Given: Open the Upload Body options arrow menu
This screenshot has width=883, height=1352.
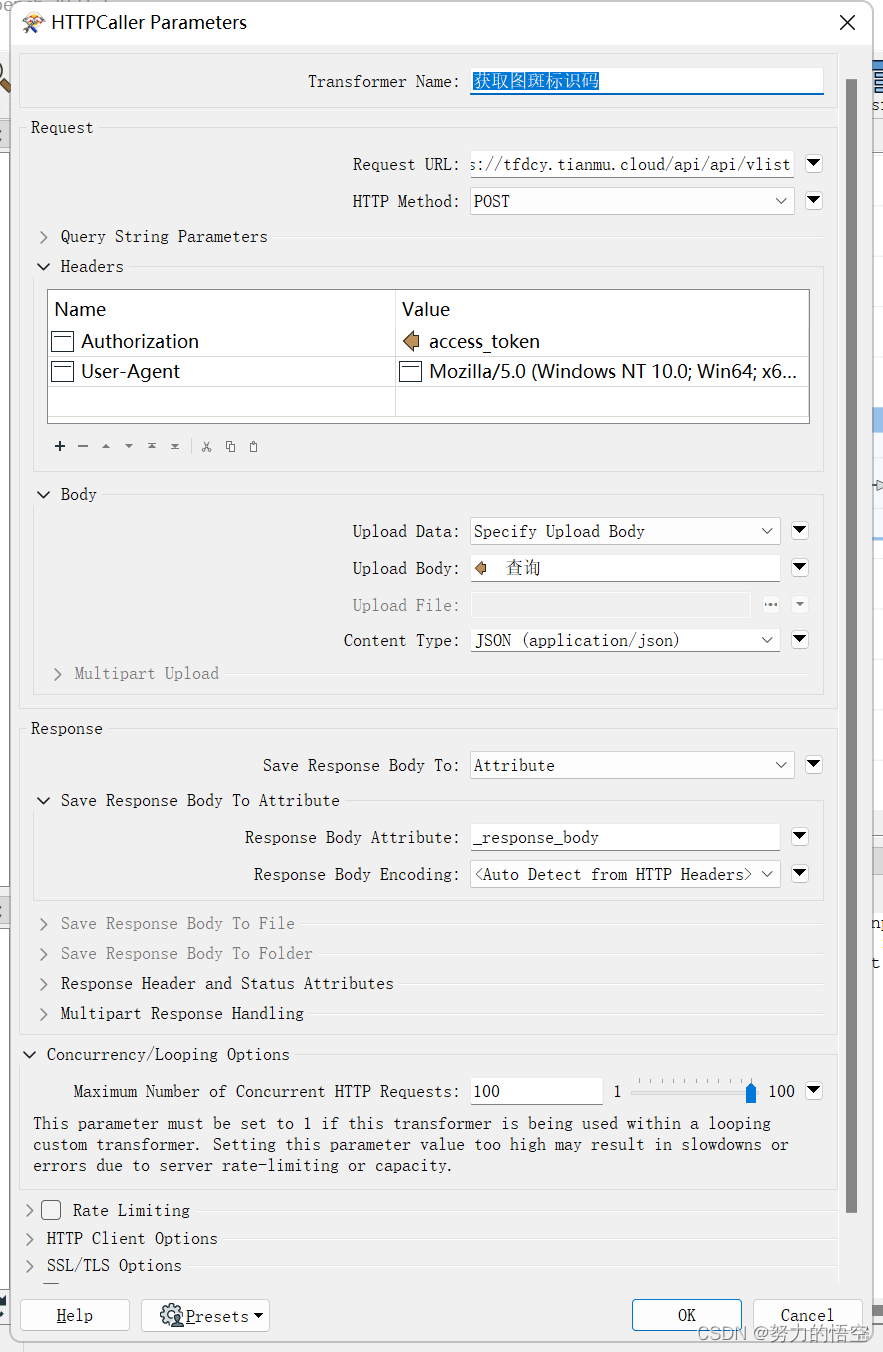Looking at the screenshot, I should pos(800,568).
